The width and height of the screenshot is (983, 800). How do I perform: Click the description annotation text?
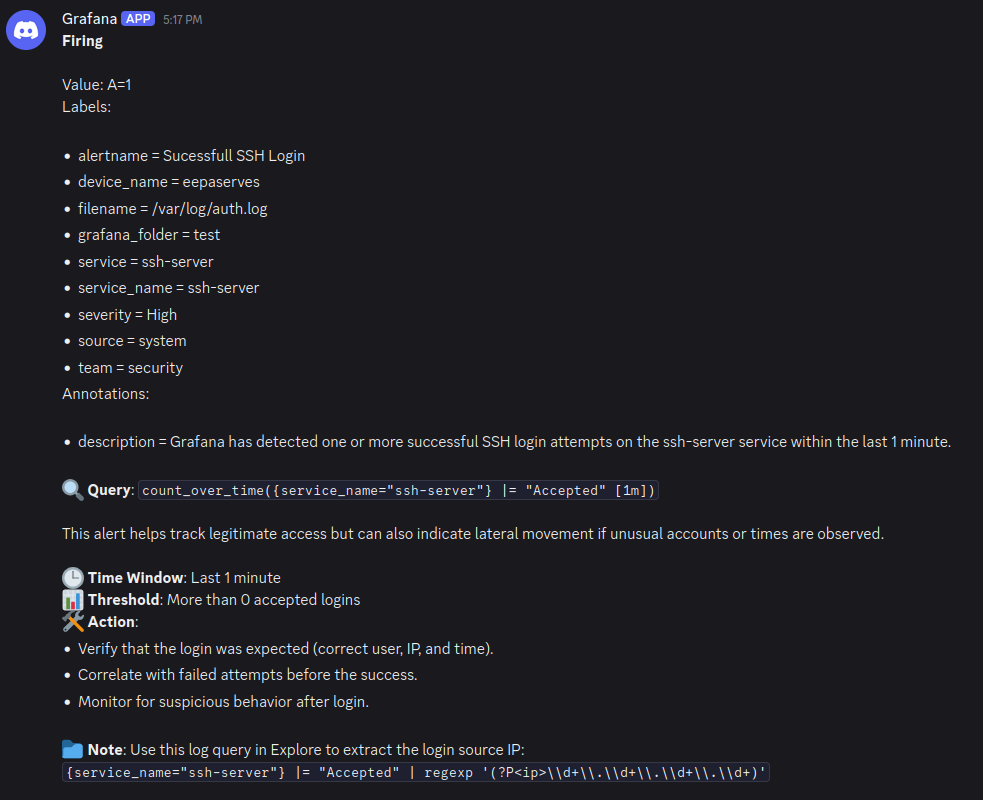tap(514, 442)
